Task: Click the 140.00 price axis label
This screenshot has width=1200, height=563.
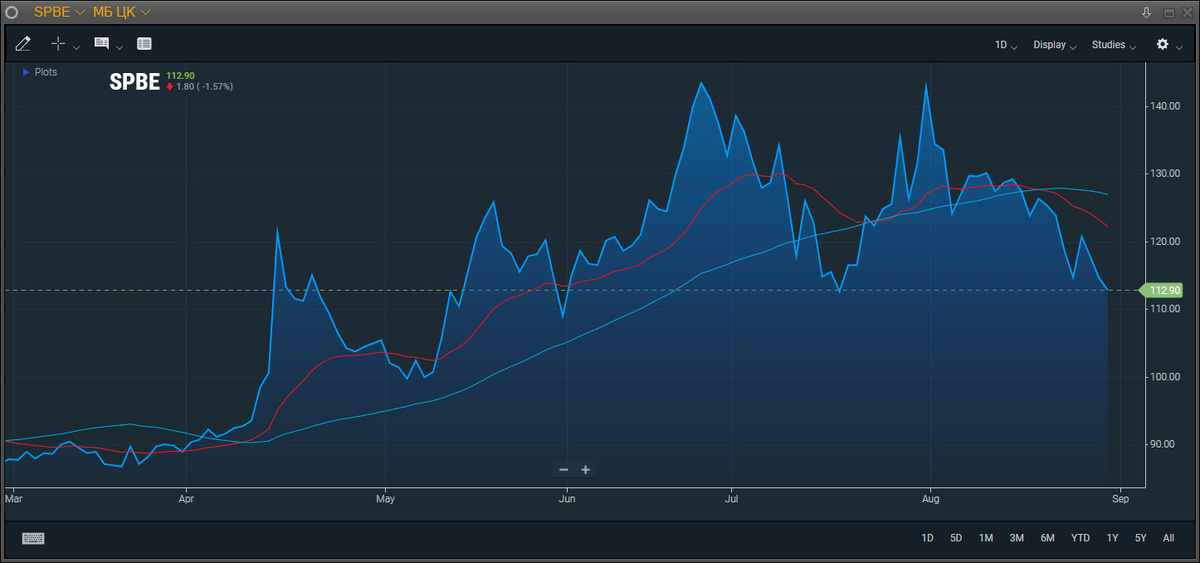Action: tap(1167, 106)
